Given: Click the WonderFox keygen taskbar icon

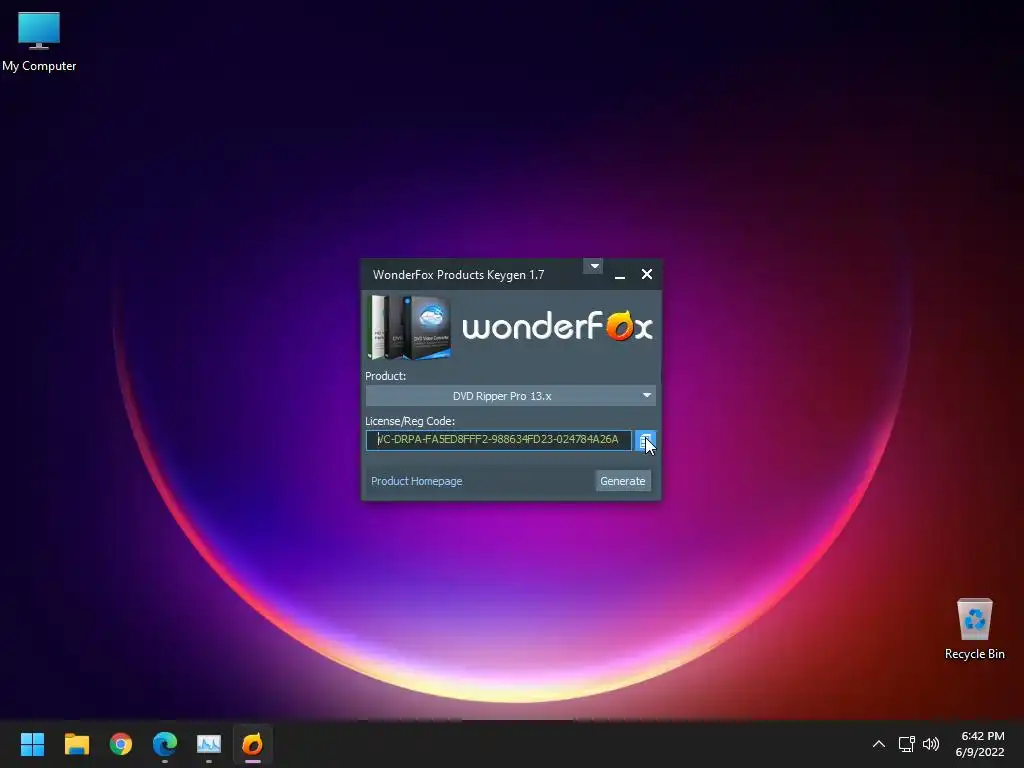Looking at the screenshot, I should point(253,744).
